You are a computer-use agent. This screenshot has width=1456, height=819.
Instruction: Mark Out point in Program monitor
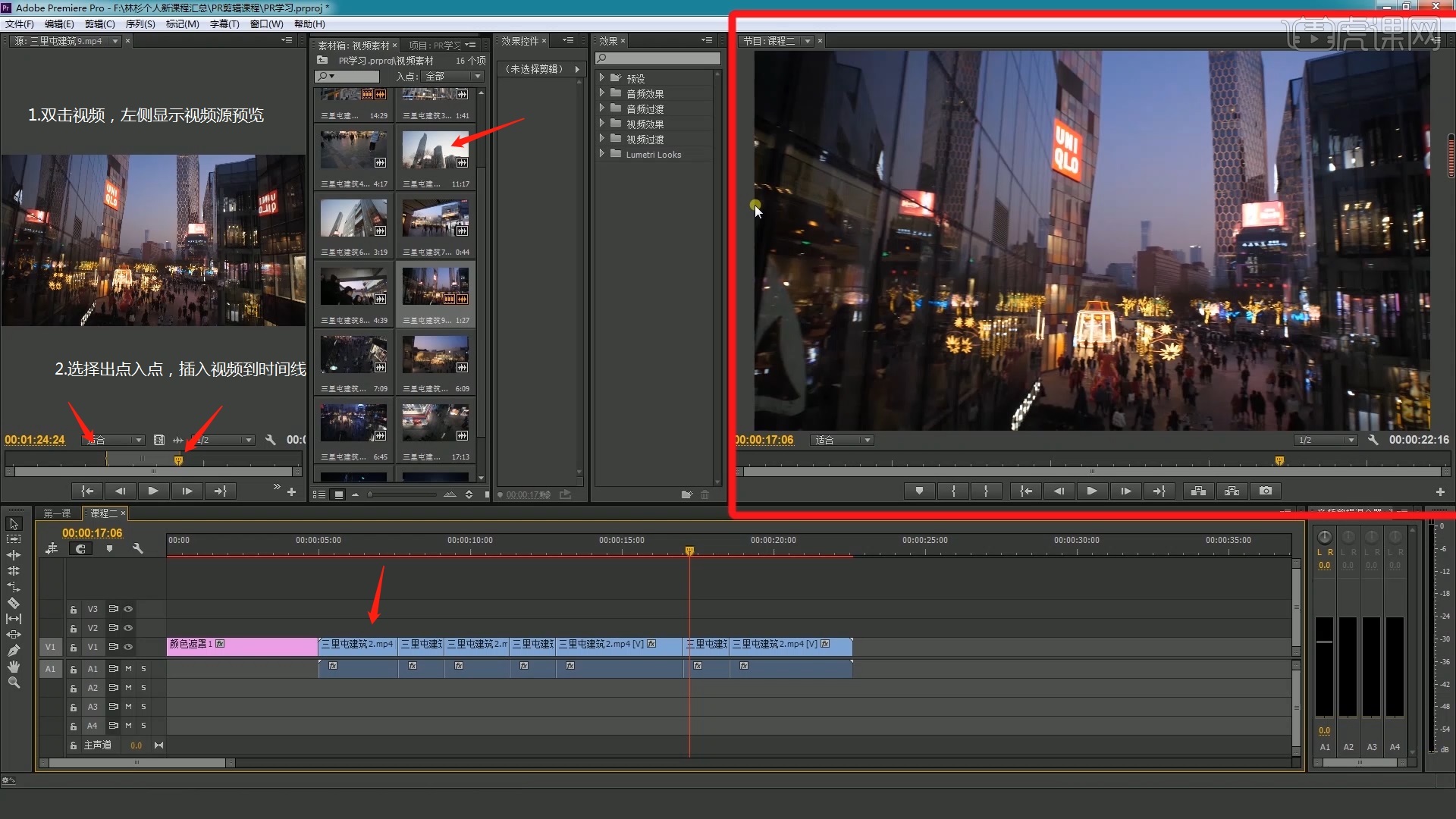tap(987, 491)
